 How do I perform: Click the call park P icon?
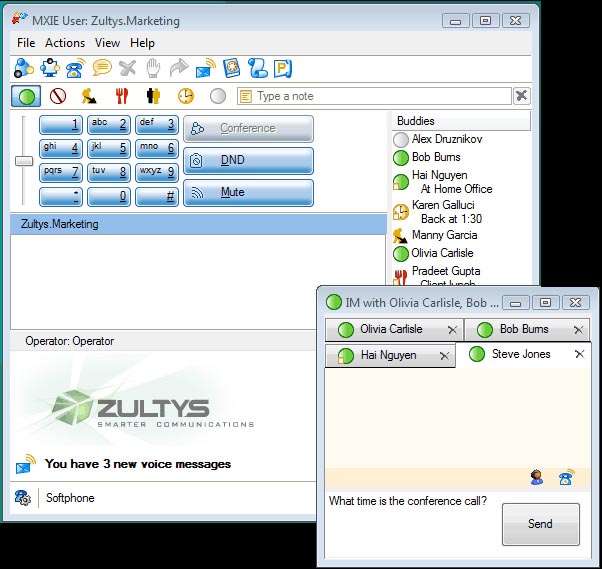(283, 69)
